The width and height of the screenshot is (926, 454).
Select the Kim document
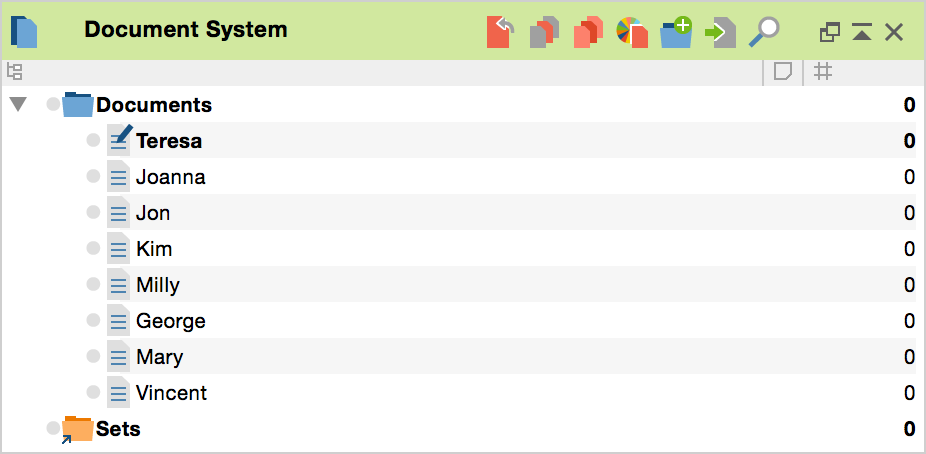click(154, 249)
